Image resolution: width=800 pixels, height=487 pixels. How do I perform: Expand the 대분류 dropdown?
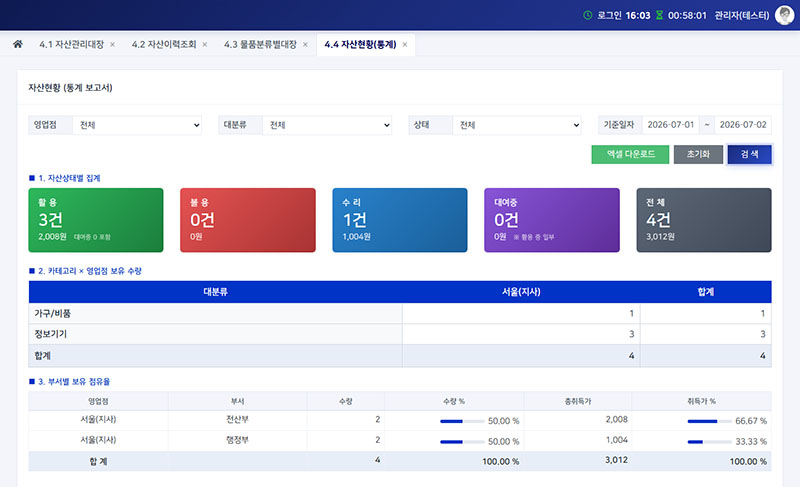point(327,125)
